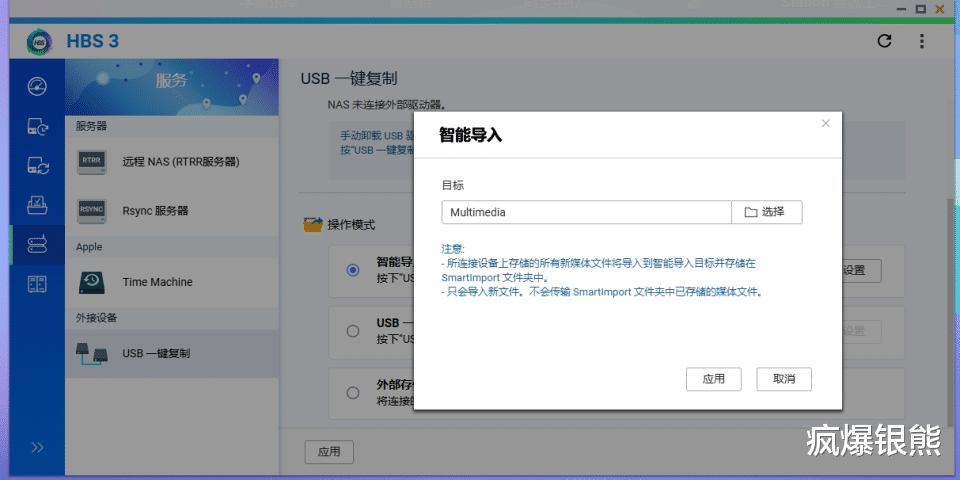Click the RTRR server icon
The image size is (960, 480).
(x=92, y=162)
